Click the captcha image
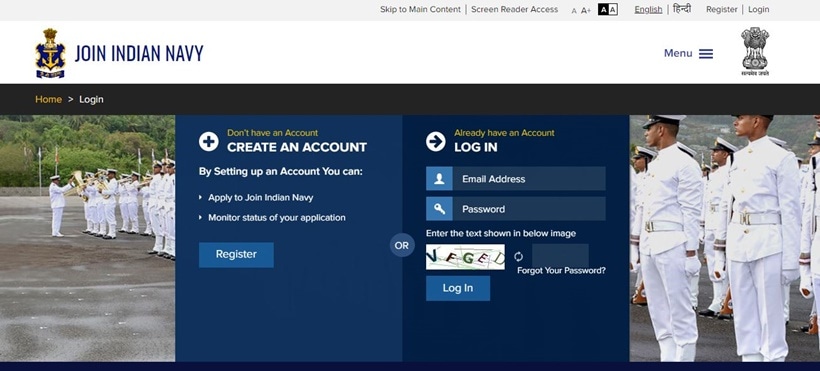 tap(465, 257)
